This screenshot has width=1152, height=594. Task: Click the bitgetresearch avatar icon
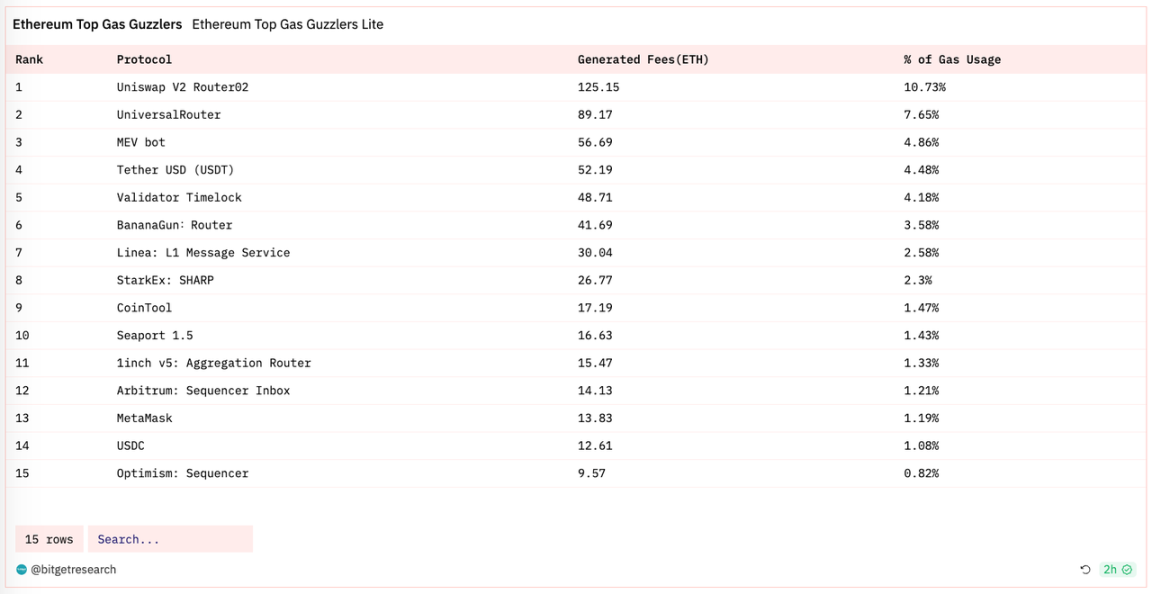pos(22,570)
